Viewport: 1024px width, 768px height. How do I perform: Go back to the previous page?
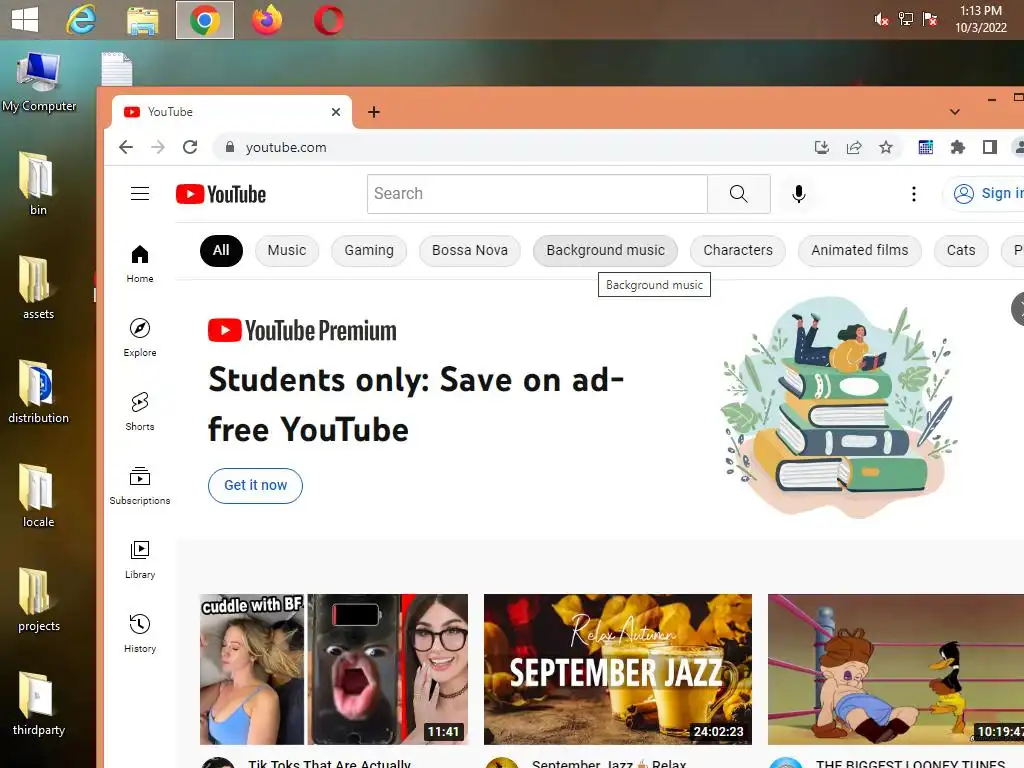tap(126, 147)
